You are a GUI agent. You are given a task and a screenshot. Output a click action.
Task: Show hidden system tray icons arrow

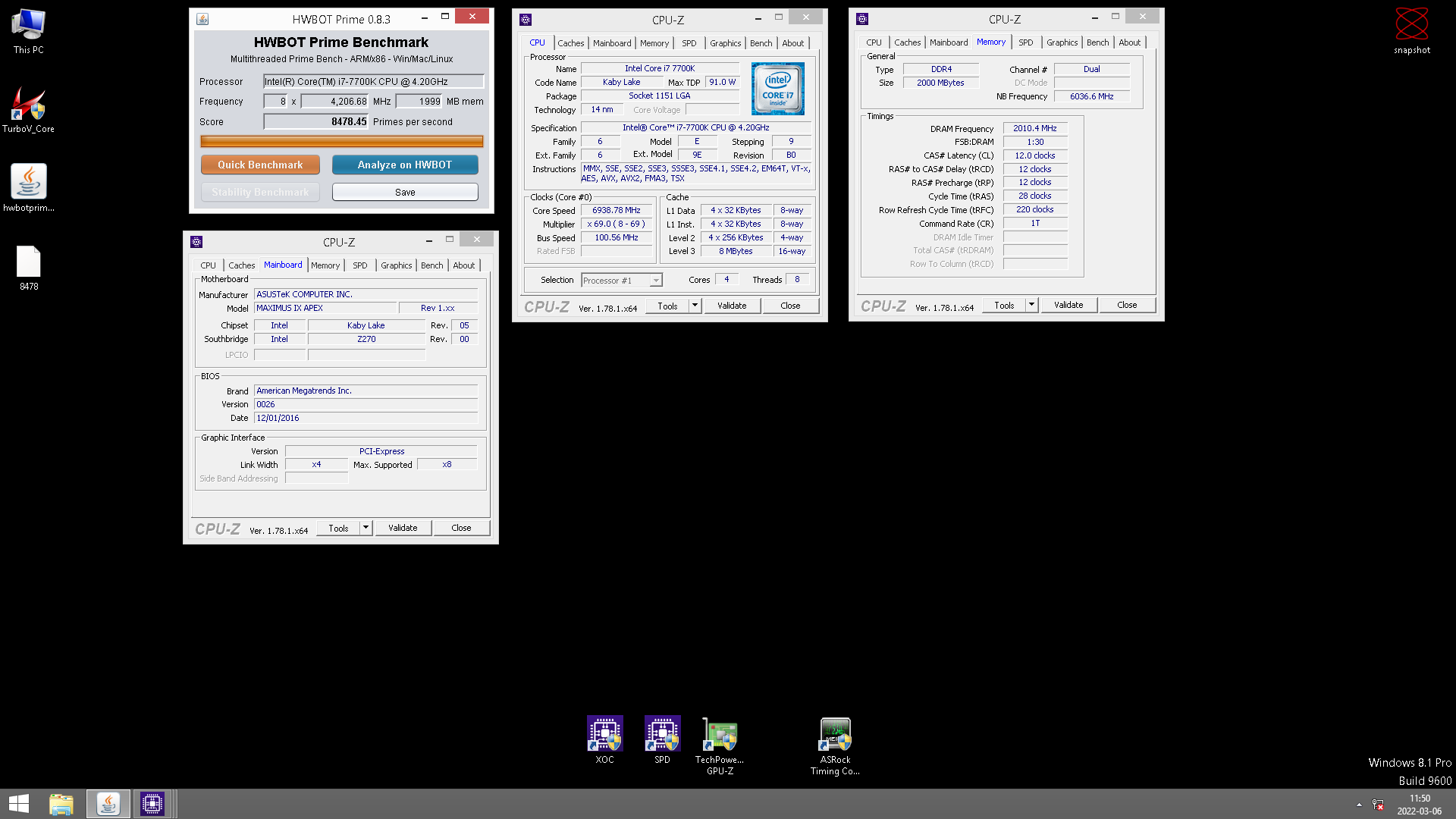coord(1359,805)
